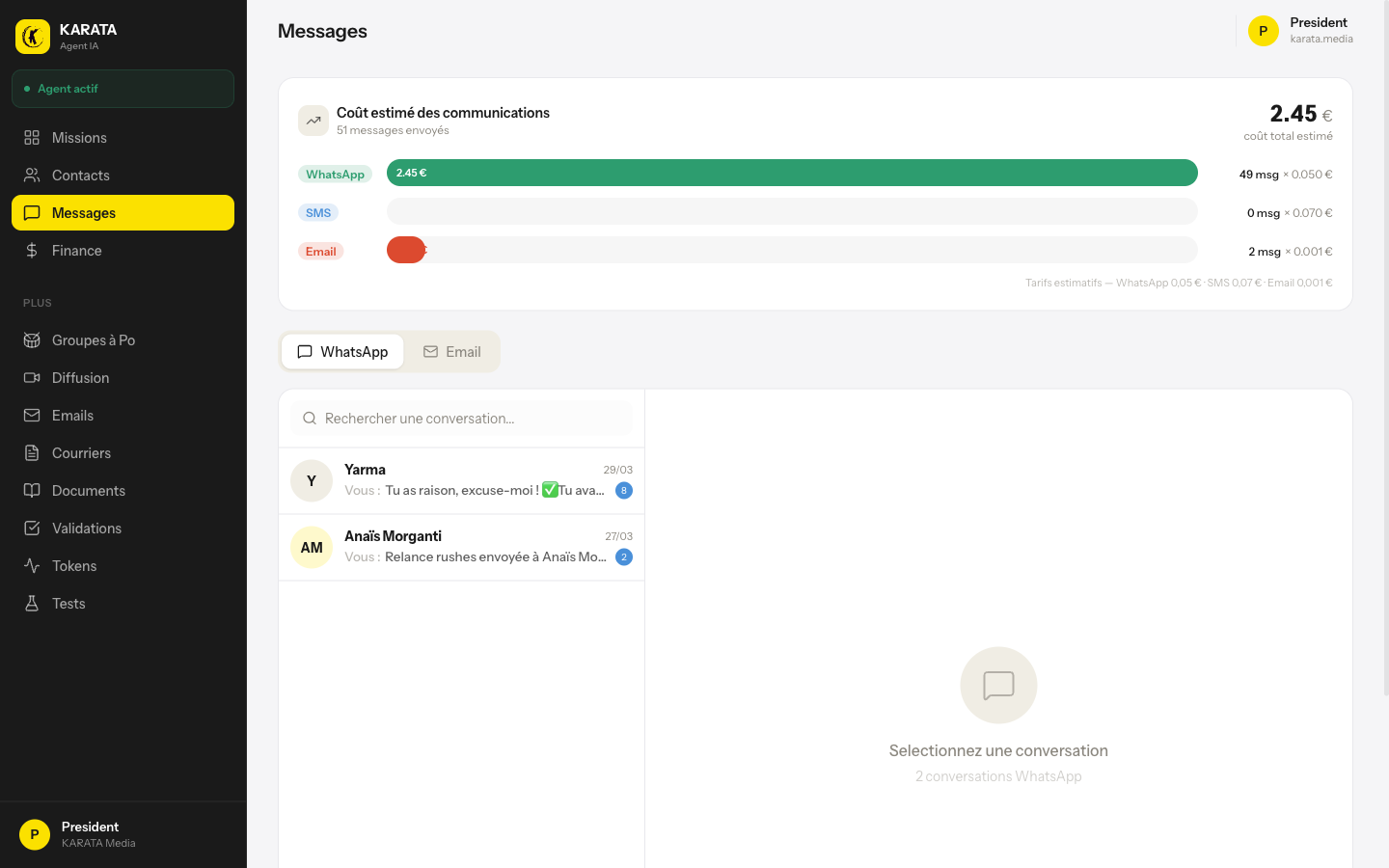Open the Finance section

click(x=123, y=251)
